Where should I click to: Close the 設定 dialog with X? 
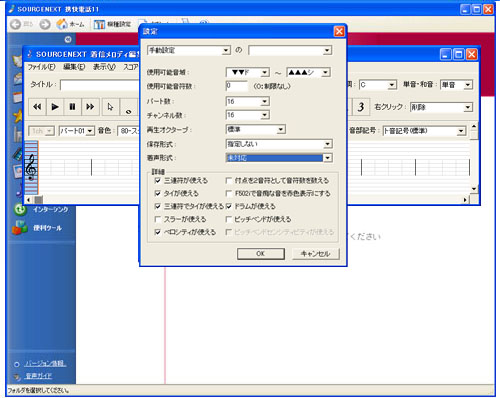pos(339,31)
